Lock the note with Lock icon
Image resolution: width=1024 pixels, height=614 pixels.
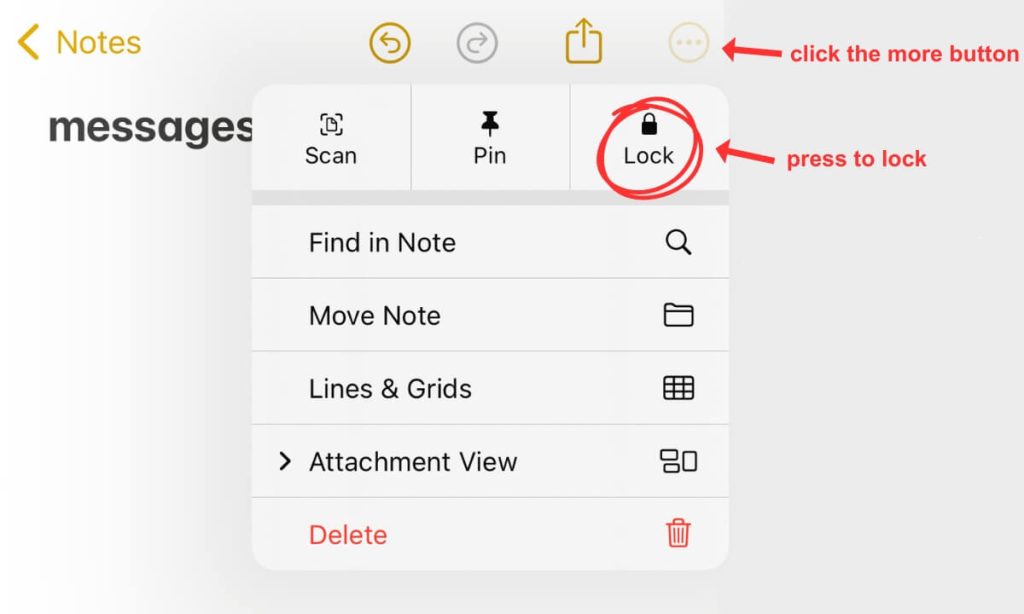pos(649,125)
